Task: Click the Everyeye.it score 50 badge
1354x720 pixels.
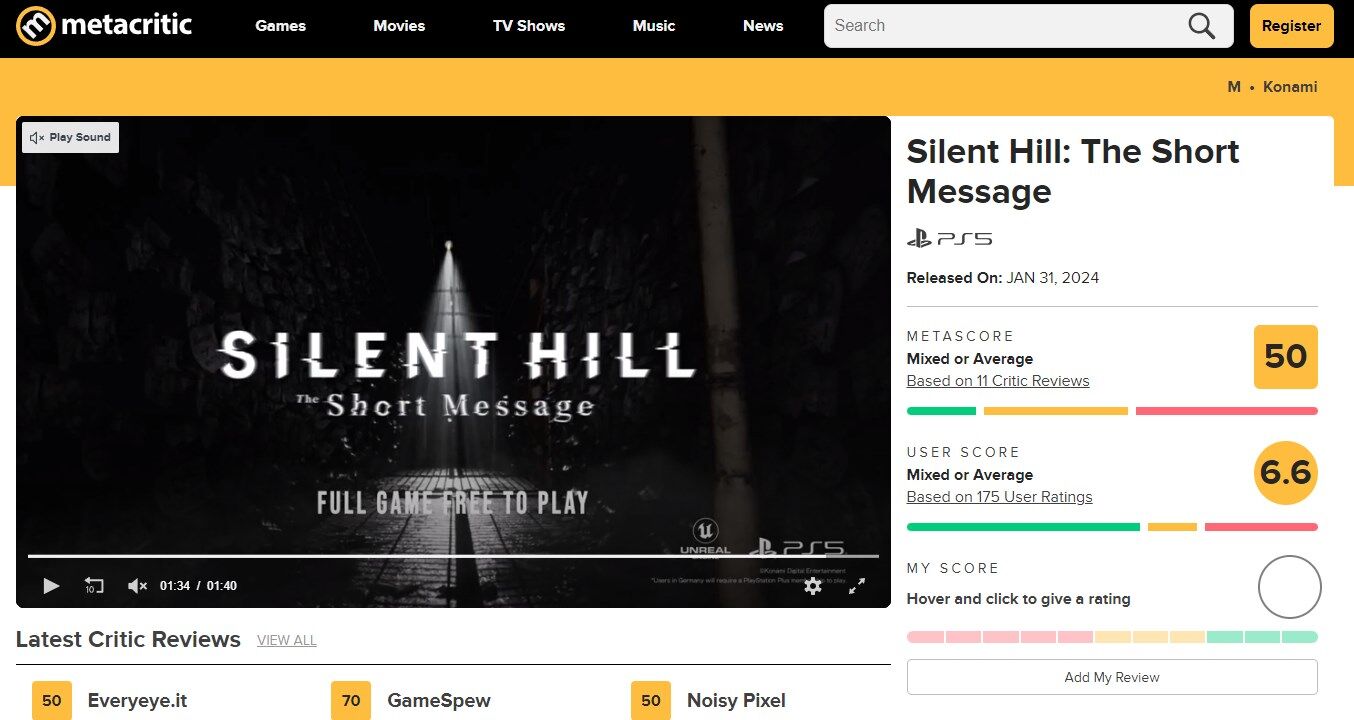Action: tap(52, 701)
